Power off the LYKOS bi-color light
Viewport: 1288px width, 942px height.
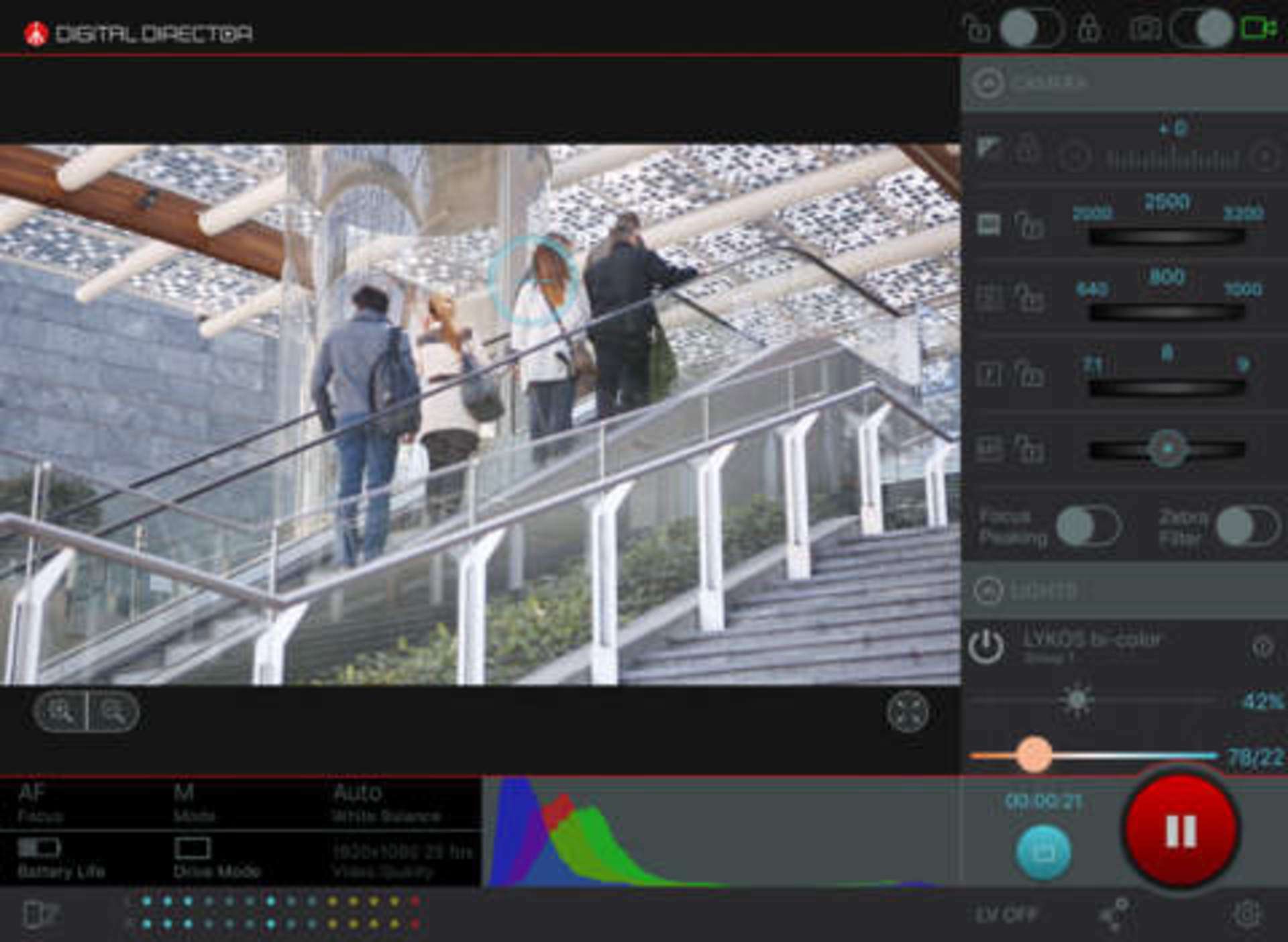point(986,647)
